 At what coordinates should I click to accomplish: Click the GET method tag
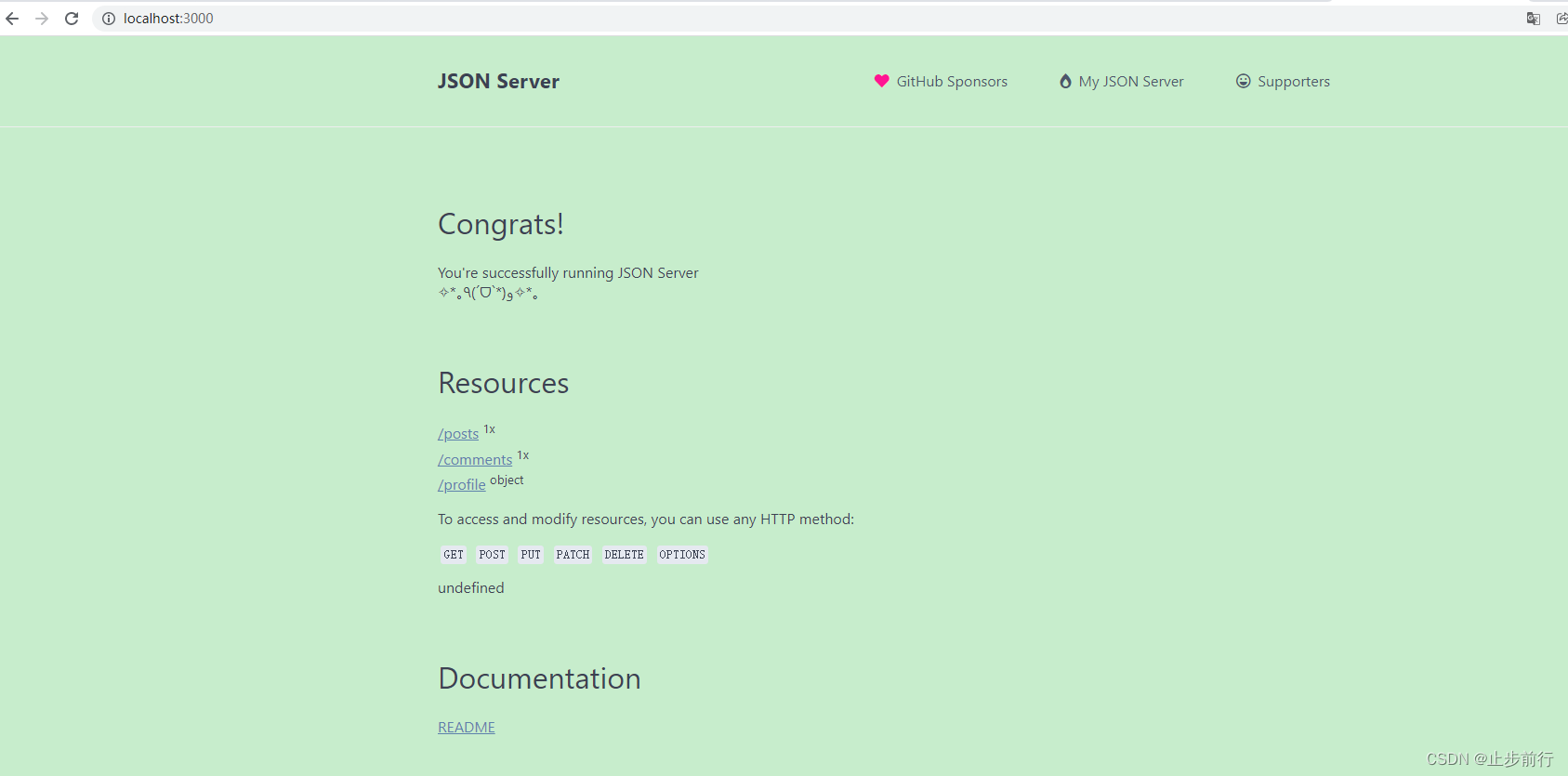coord(454,555)
